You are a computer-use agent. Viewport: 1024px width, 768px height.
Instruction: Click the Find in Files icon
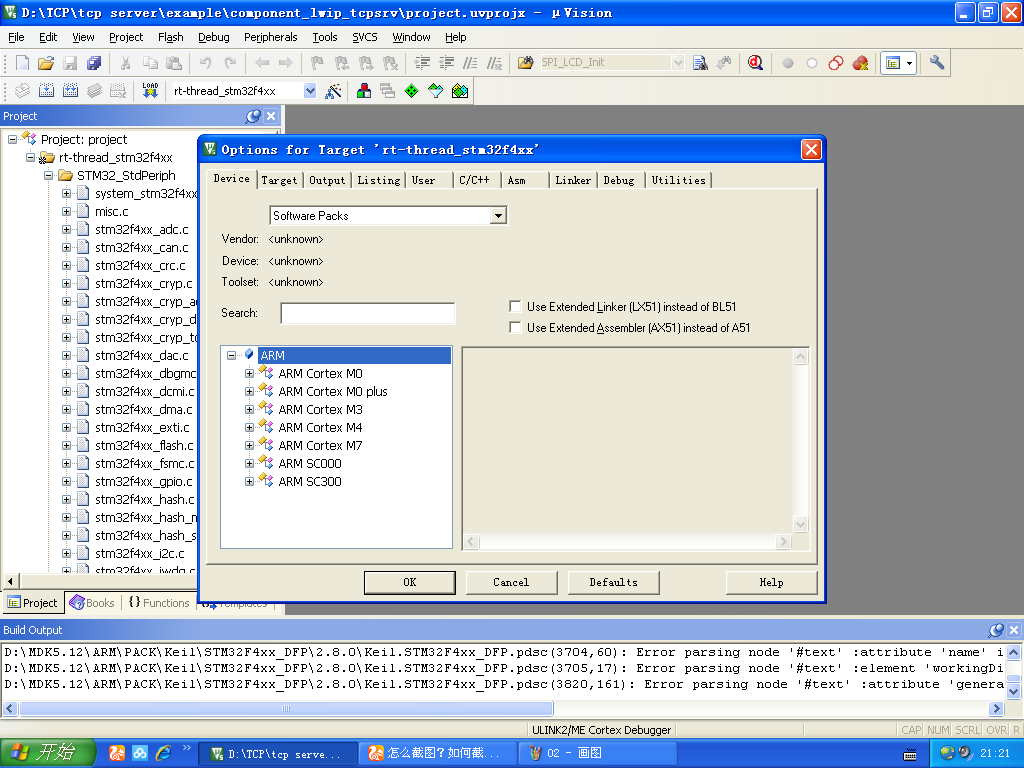click(525, 63)
